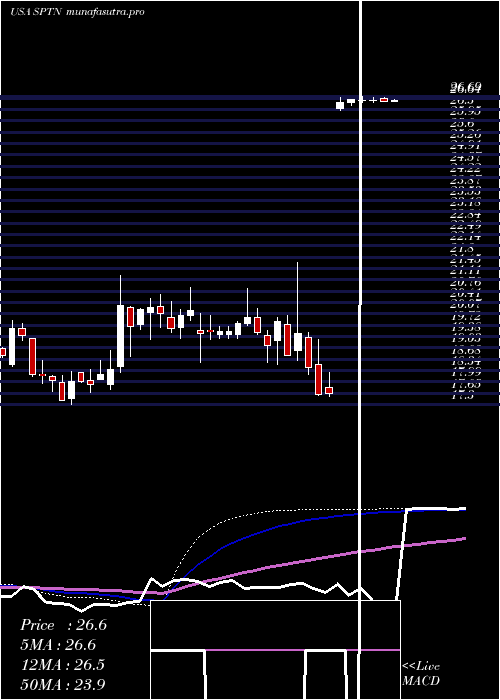Click the 'Price : 26.6' readout
The width and height of the screenshot is (500, 700).
[63, 625]
